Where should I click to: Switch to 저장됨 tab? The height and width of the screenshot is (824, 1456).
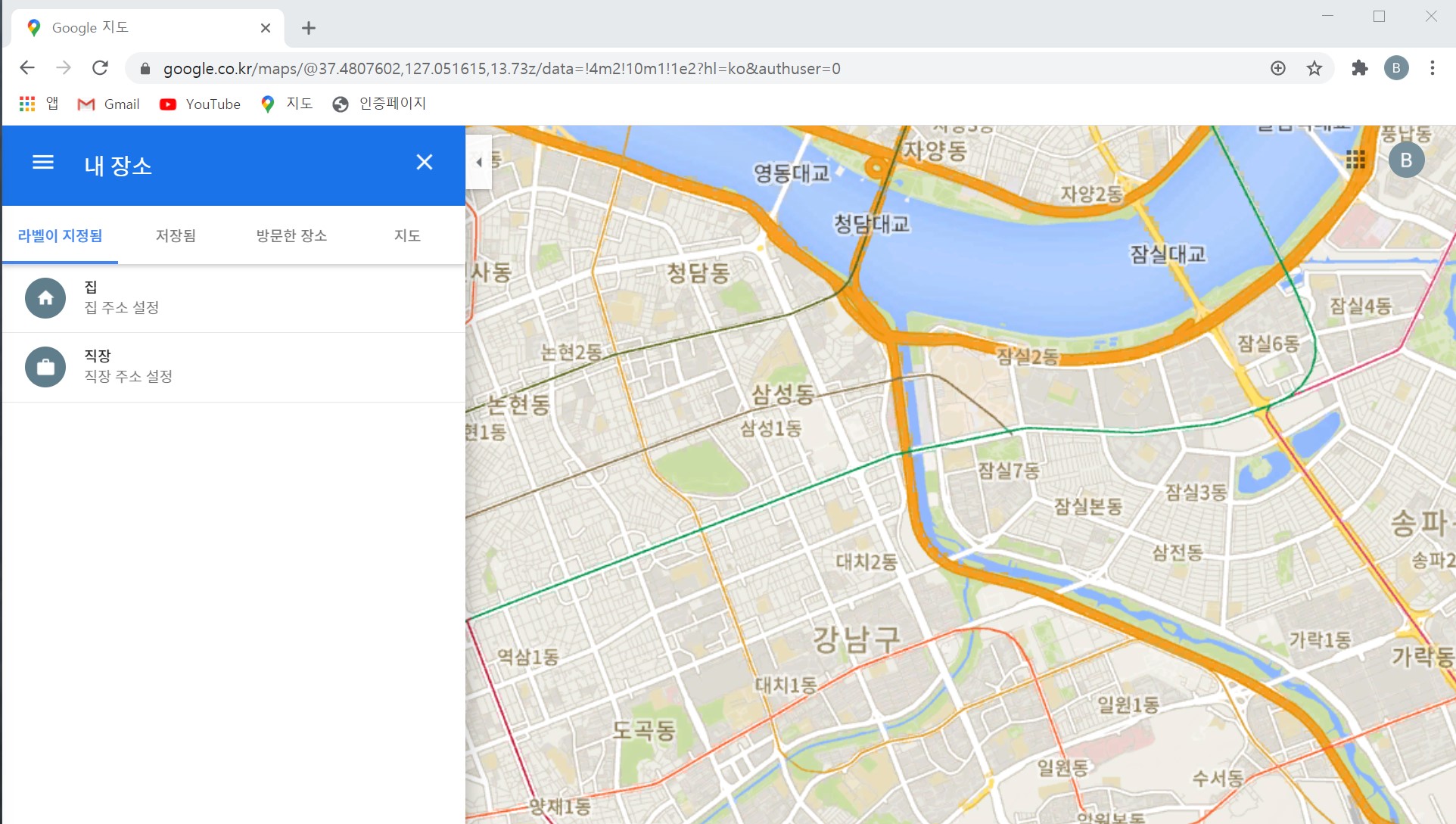tap(176, 235)
